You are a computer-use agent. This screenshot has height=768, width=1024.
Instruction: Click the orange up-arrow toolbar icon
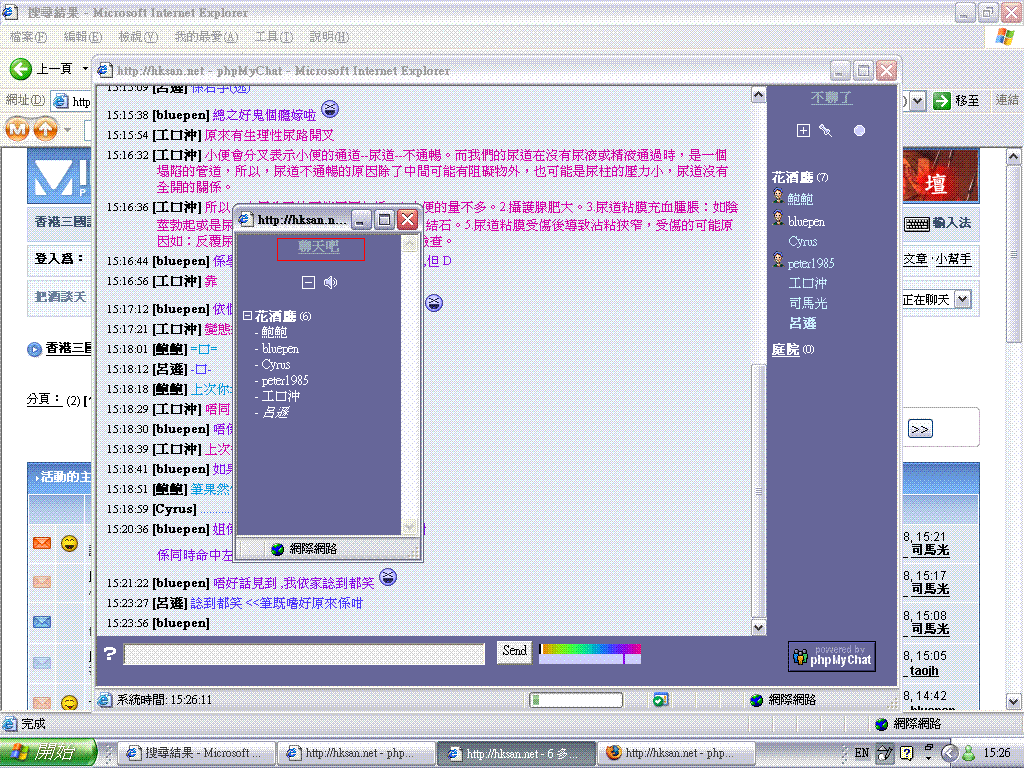45,129
